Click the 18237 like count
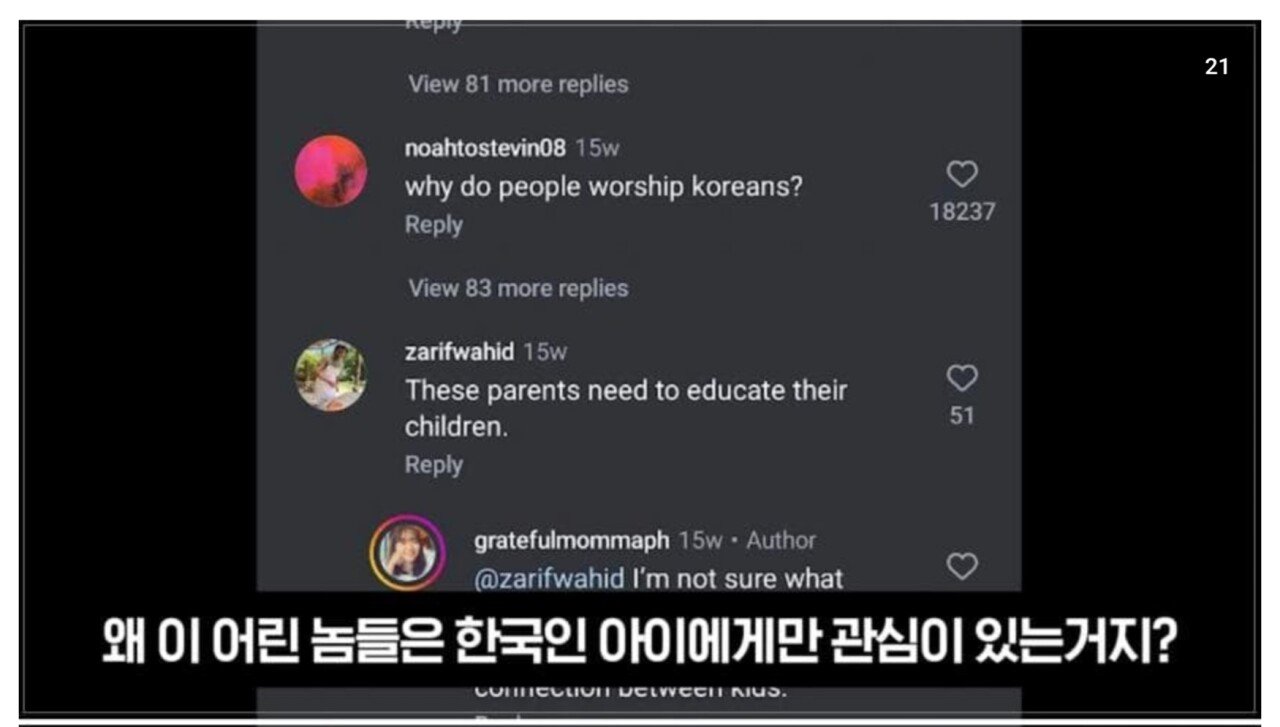This screenshot has height=727, width=1280. (x=962, y=212)
